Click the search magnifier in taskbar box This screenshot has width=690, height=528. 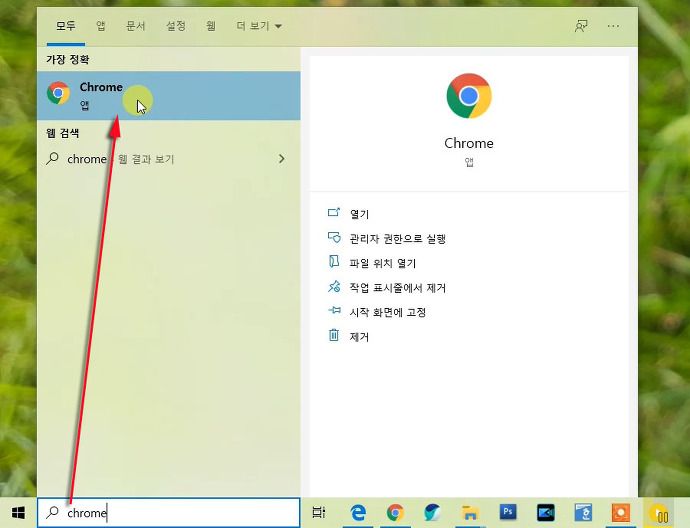[x=52, y=512]
